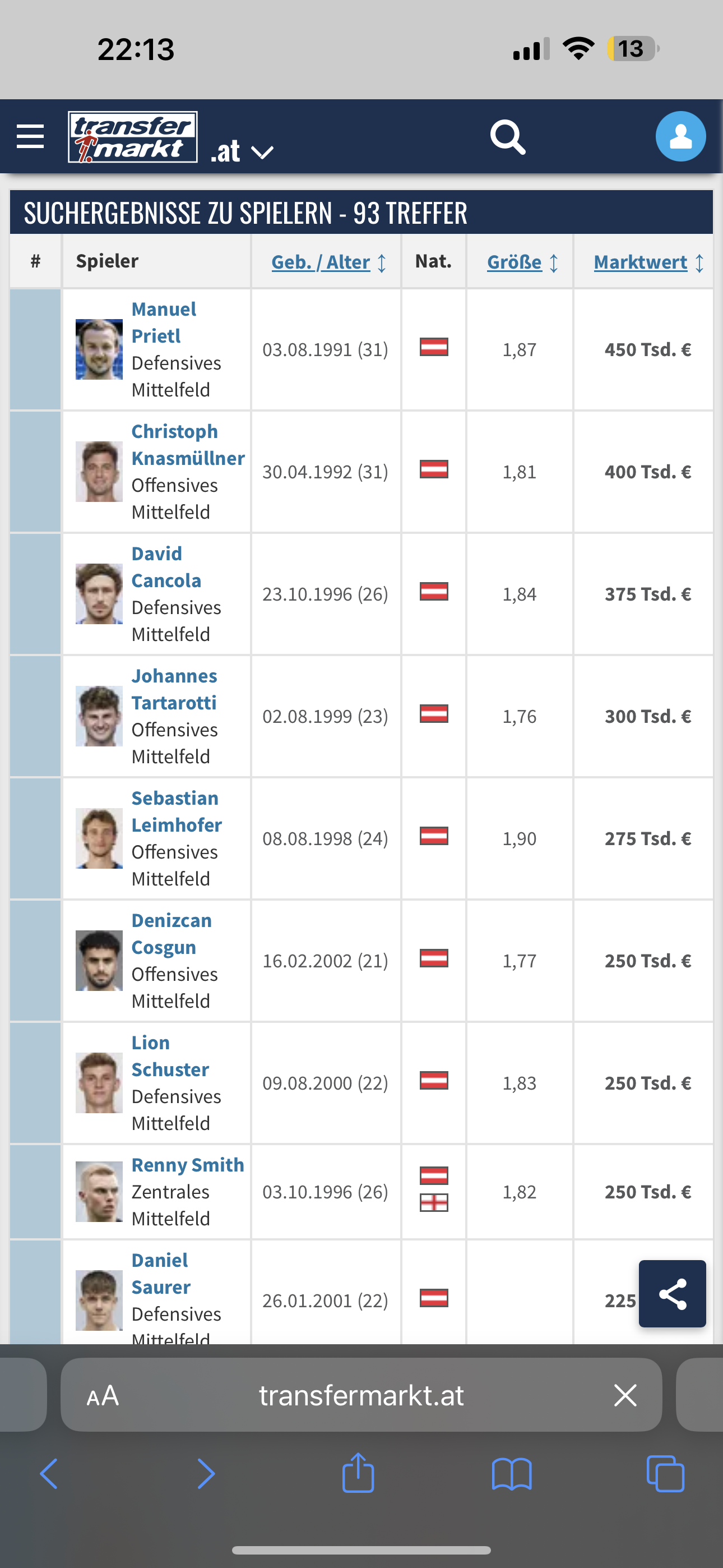The height and width of the screenshot is (1568, 723).
Task: Open Christoph Knasmüllner's profile link
Action: click(x=188, y=445)
